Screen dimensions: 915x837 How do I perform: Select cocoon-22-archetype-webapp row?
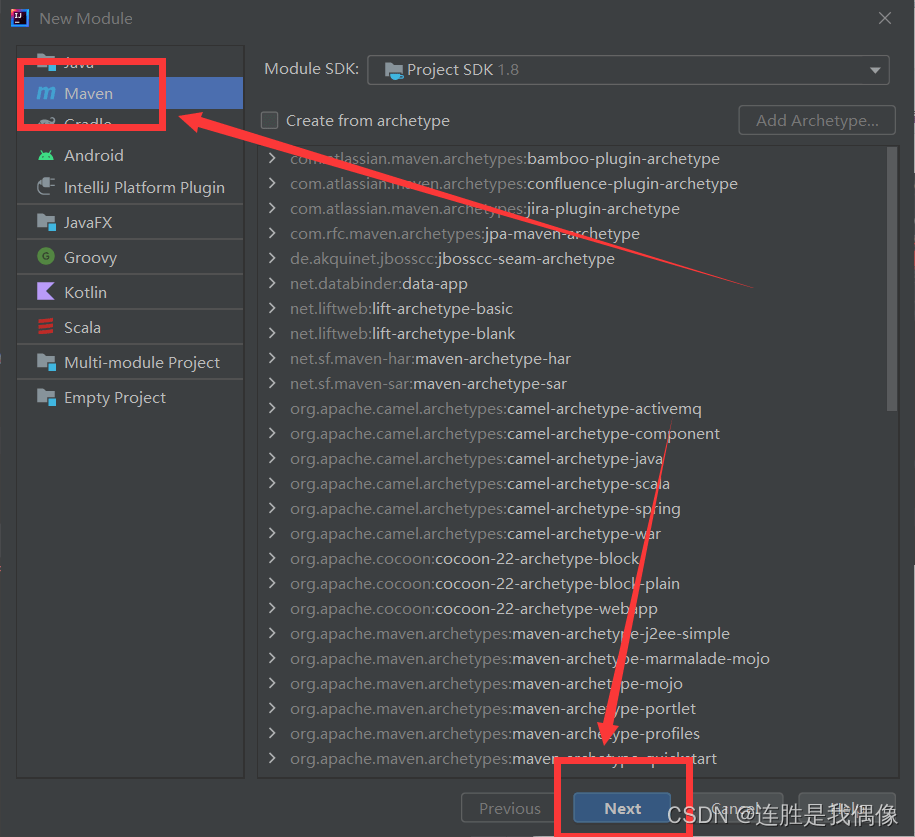(x=573, y=609)
